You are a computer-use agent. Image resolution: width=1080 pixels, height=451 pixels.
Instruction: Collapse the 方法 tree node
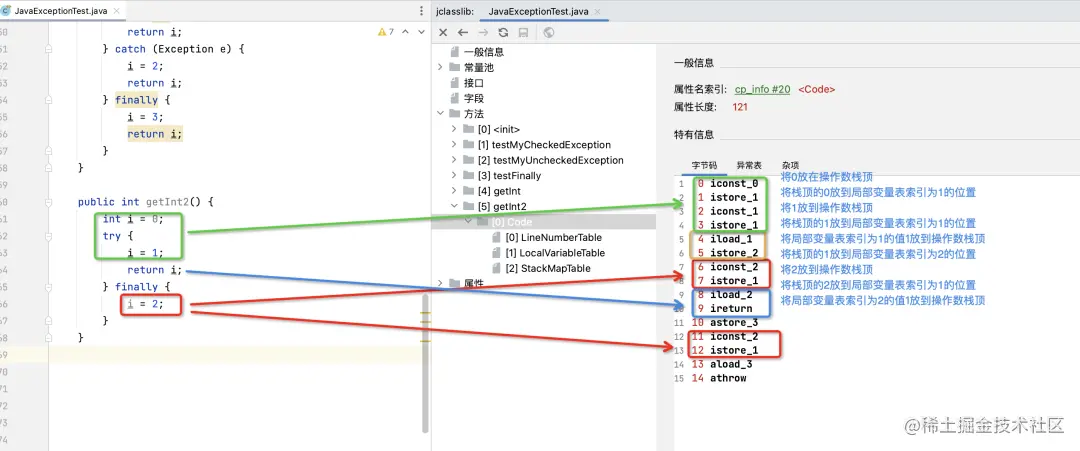tap(440, 114)
